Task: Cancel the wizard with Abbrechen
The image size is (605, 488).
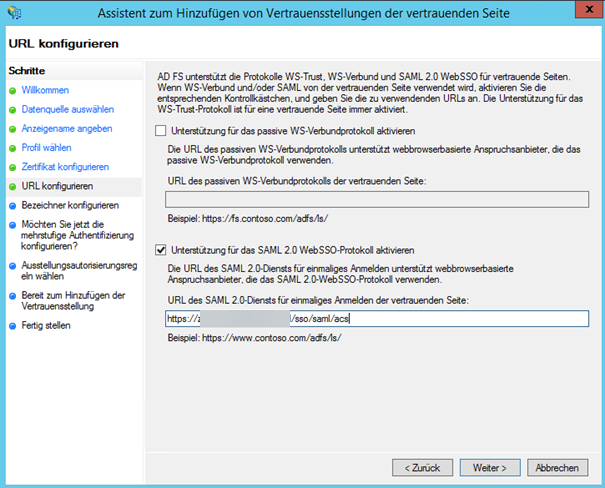Action: 557,468
